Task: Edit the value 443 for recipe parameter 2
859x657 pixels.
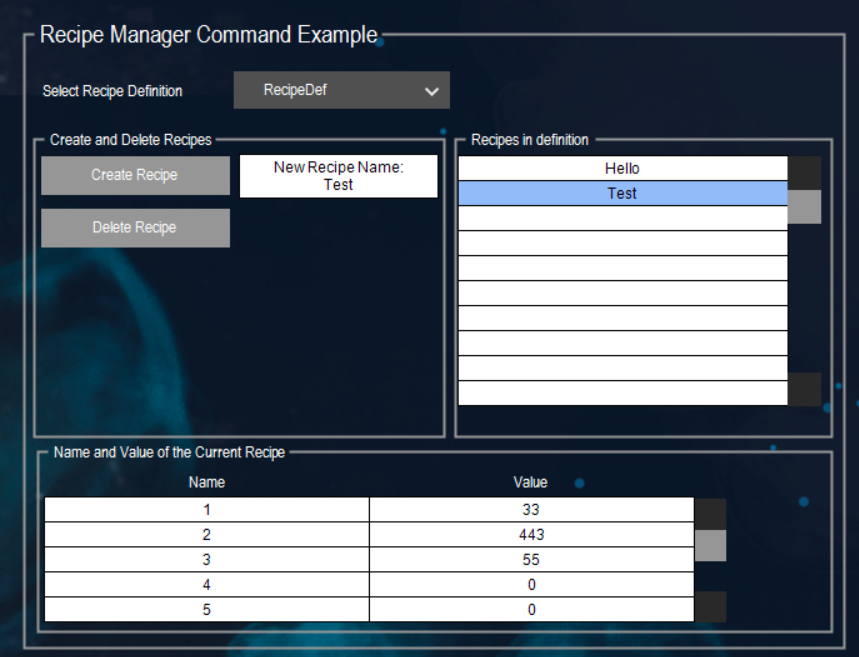Action: tap(530, 534)
